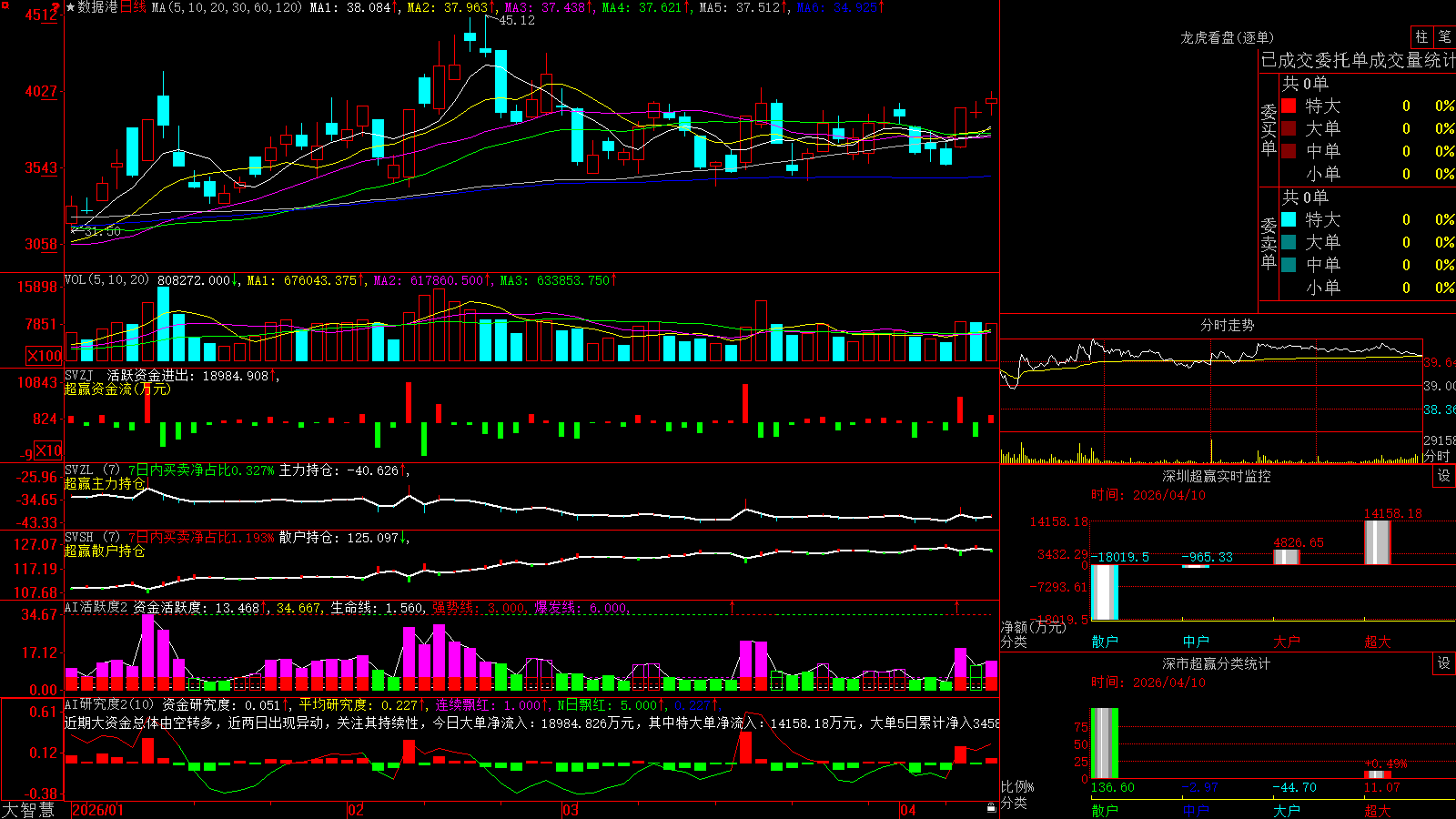Select 散户 category in 深市超赢分类统计
The width and height of the screenshot is (1456, 819).
[x=1105, y=810]
